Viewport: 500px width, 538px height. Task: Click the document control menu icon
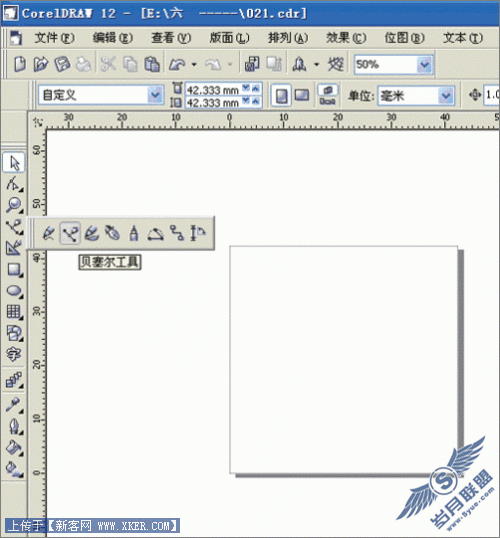click(x=15, y=38)
